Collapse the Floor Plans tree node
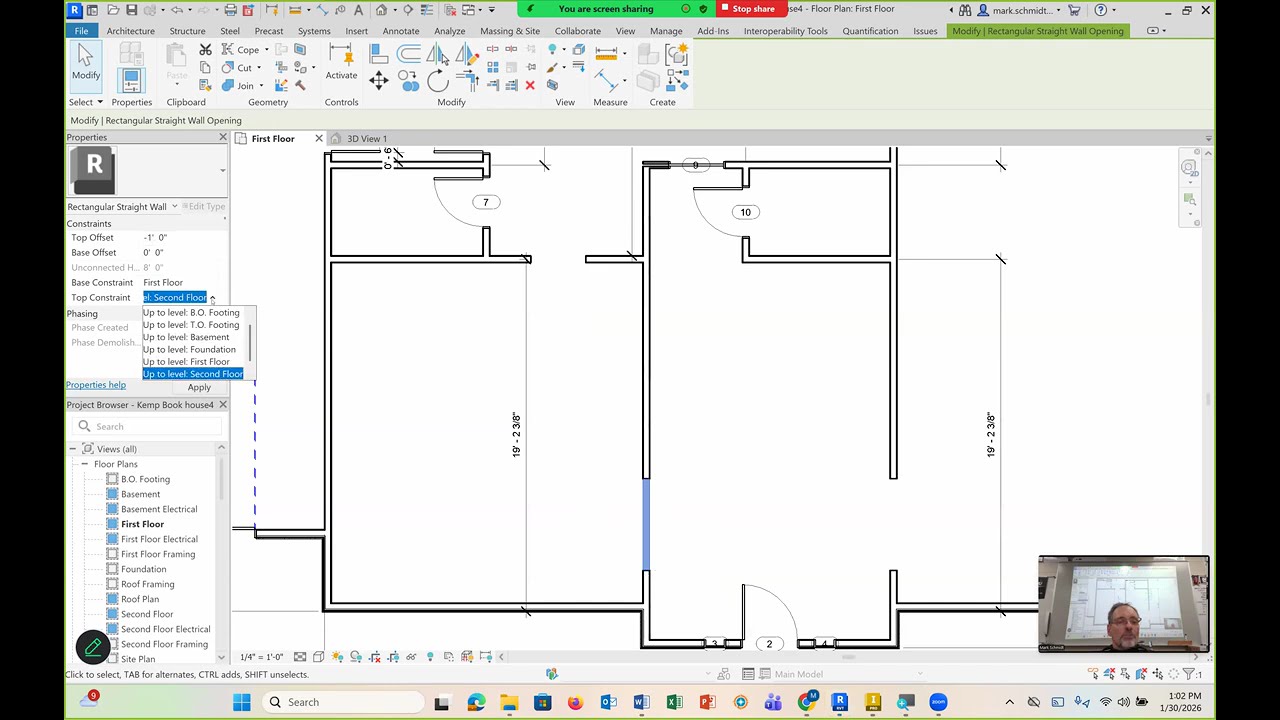Viewport: 1280px width, 720px height. click(x=85, y=464)
